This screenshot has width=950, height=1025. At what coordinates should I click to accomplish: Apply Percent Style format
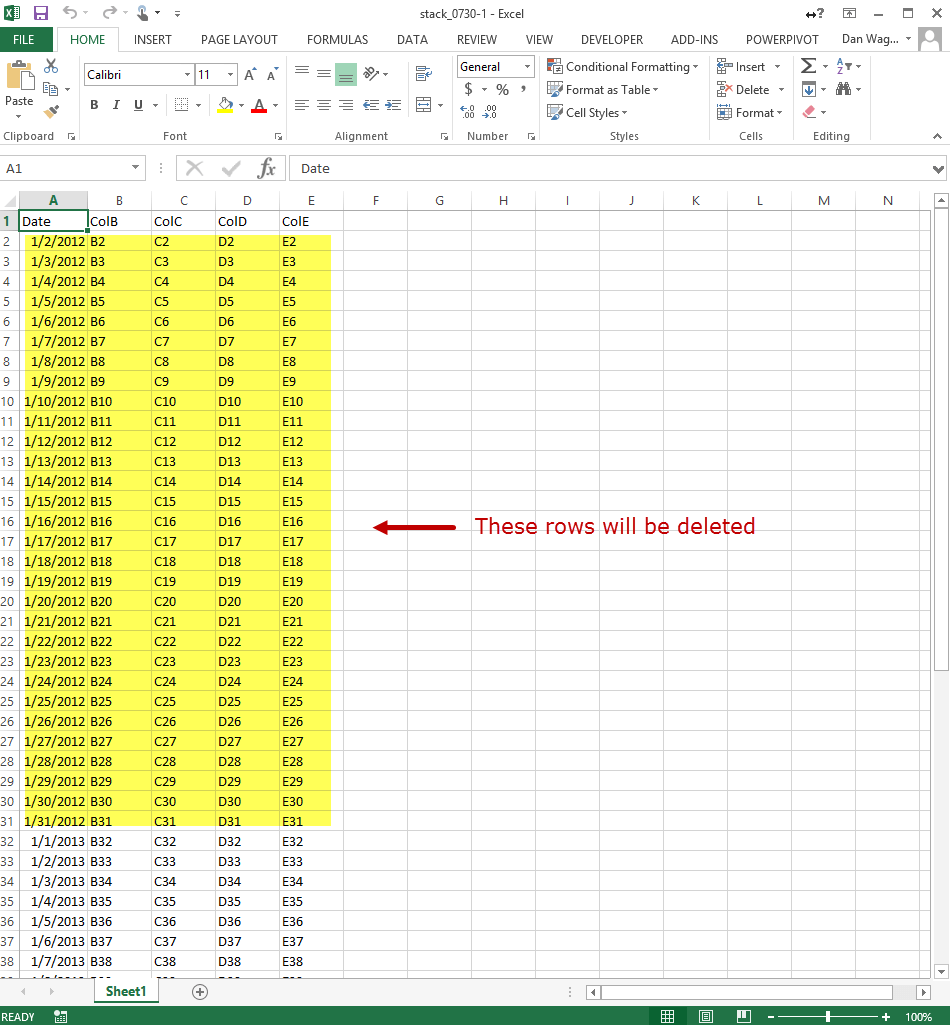point(502,90)
